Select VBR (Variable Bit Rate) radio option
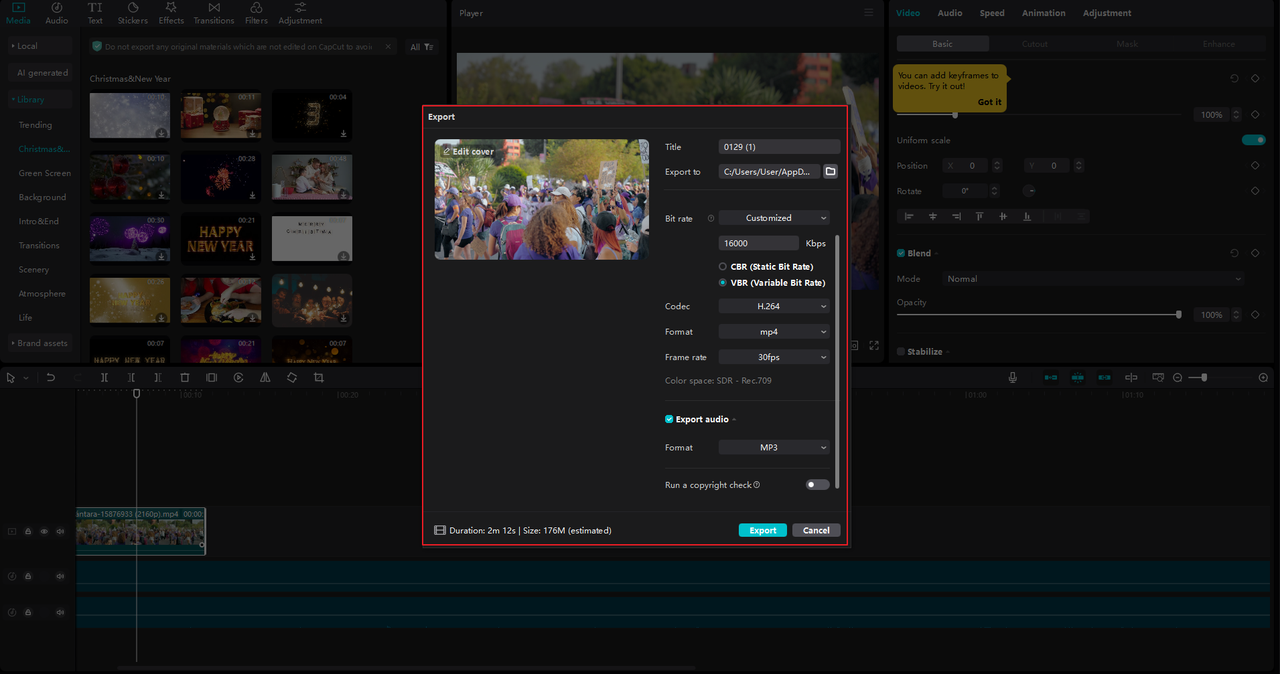The height and width of the screenshot is (674, 1280). 723,283
